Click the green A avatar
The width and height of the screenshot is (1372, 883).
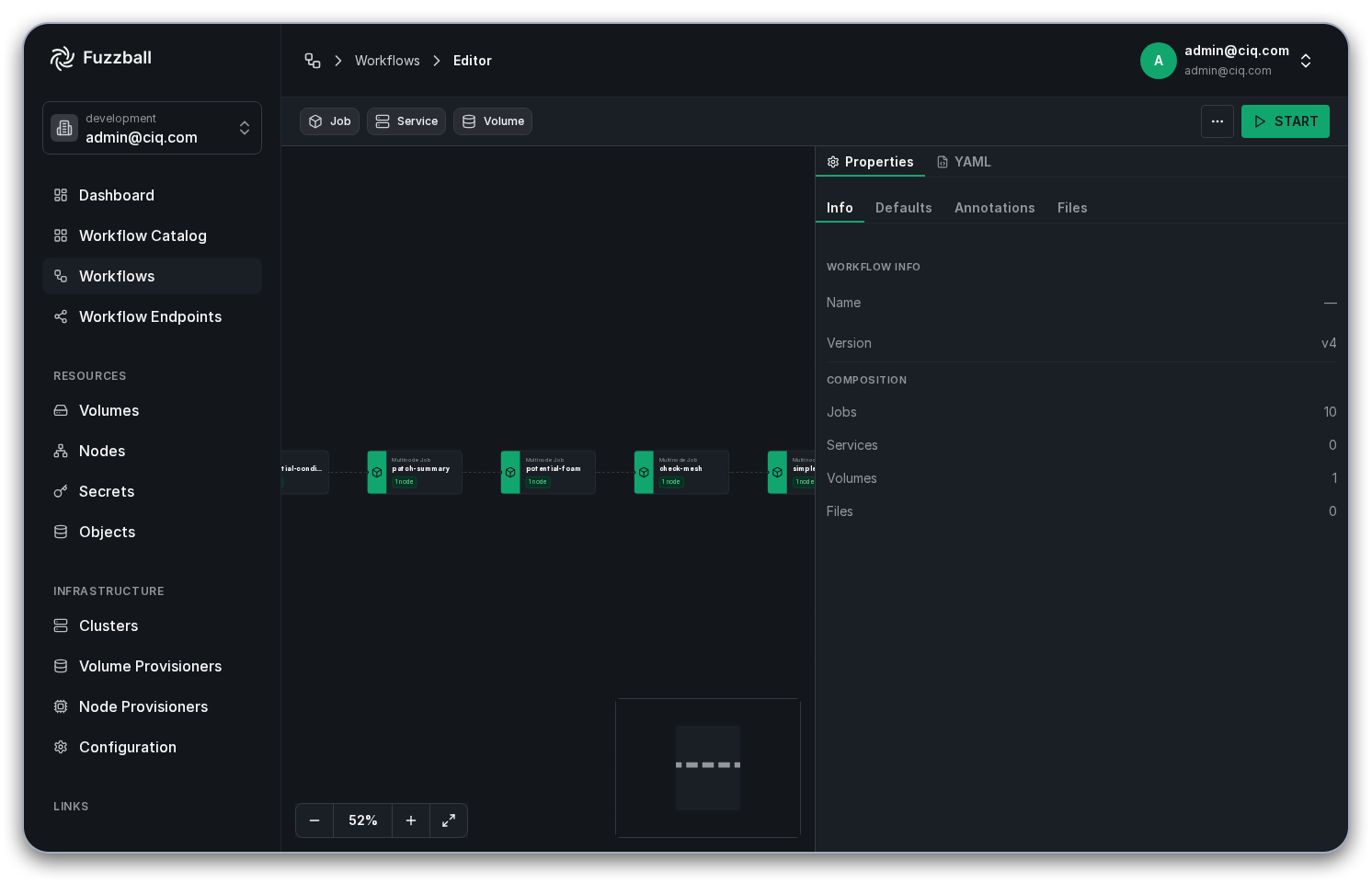click(x=1159, y=61)
